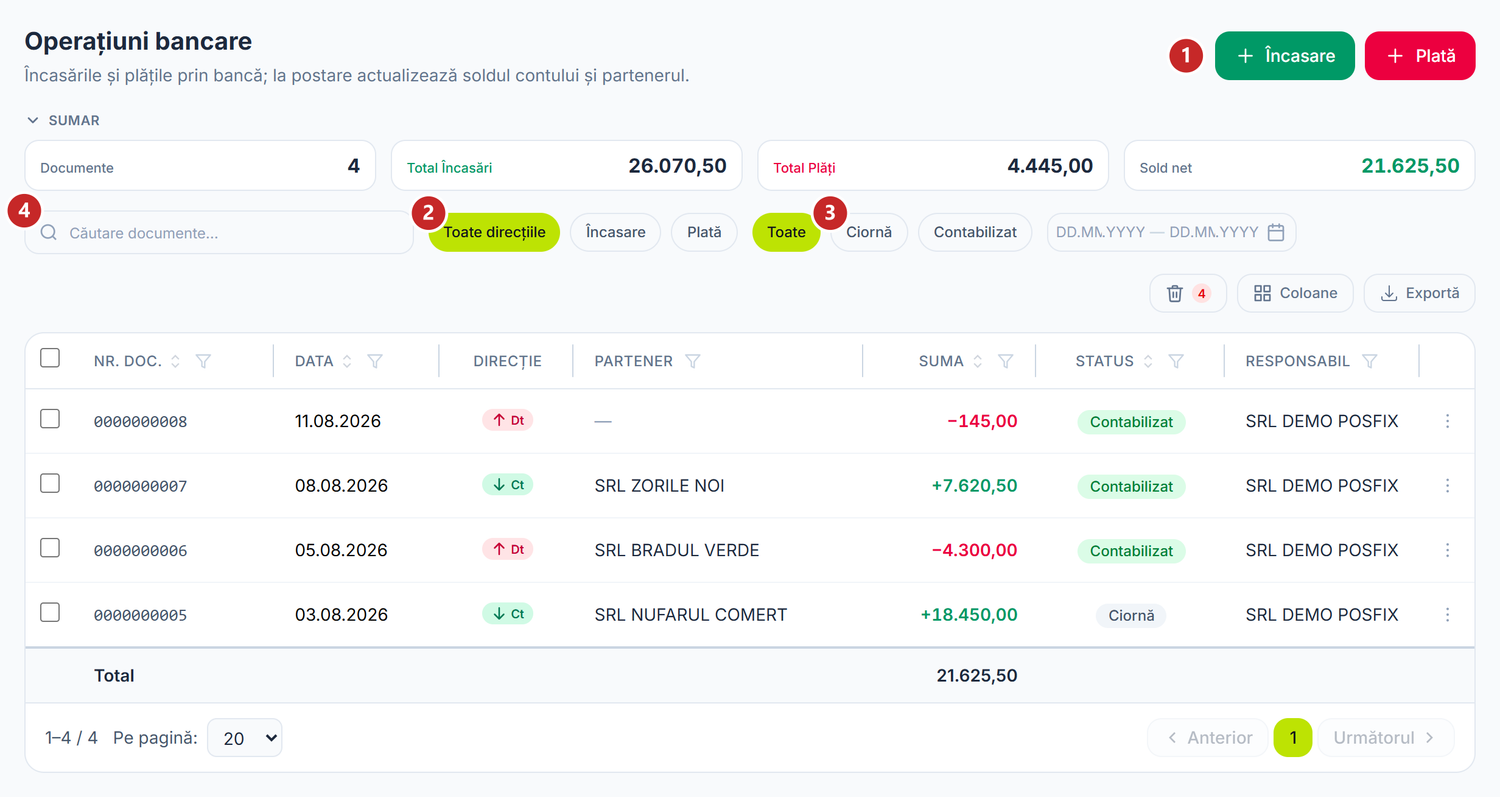Sort by Suma using sort arrows icon
1500x797 pixels.
(978, 361)
